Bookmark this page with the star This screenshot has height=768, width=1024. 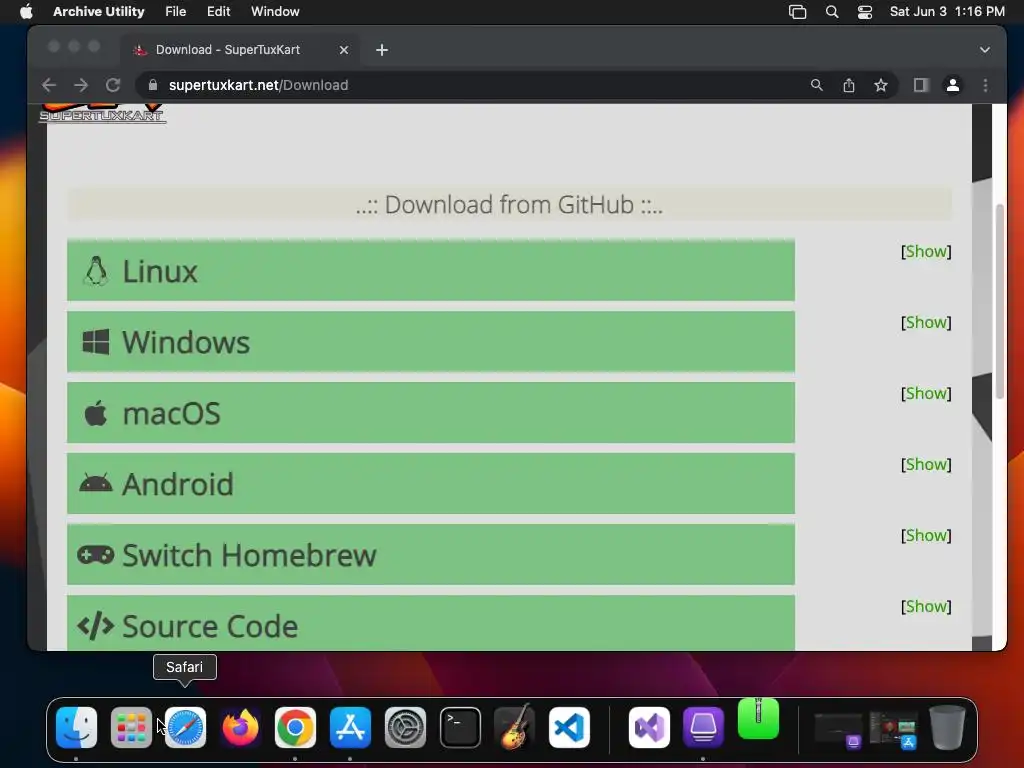coord(881,85)
